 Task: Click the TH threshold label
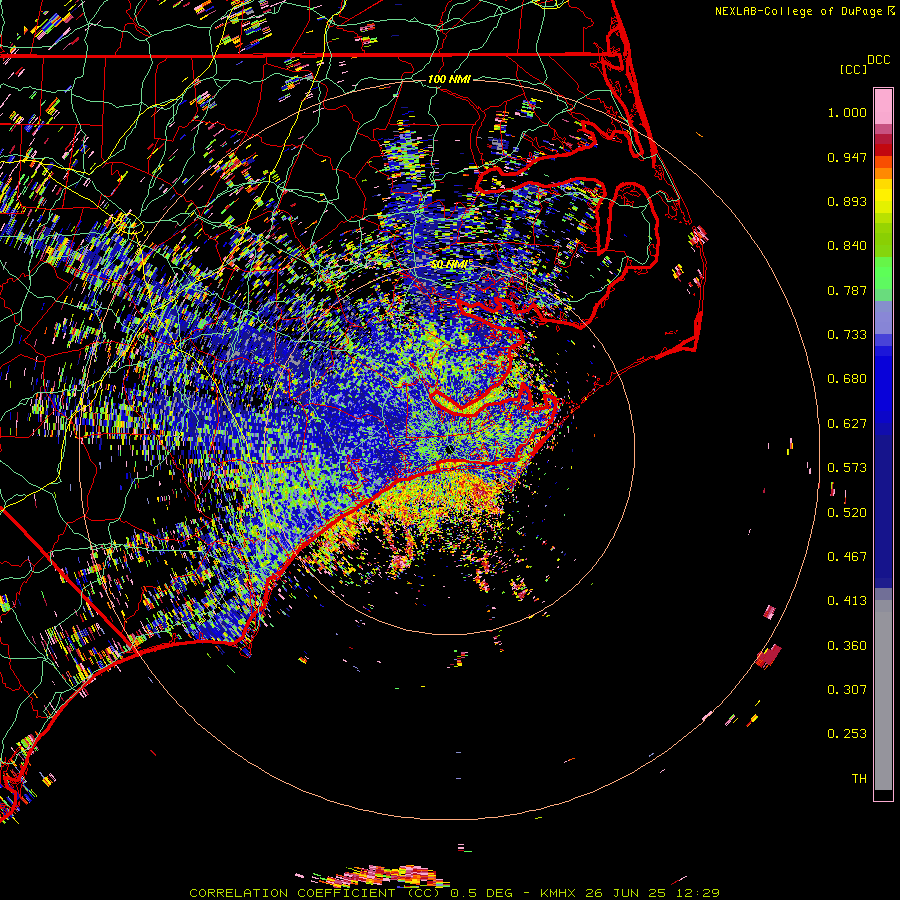coord(859,779)
